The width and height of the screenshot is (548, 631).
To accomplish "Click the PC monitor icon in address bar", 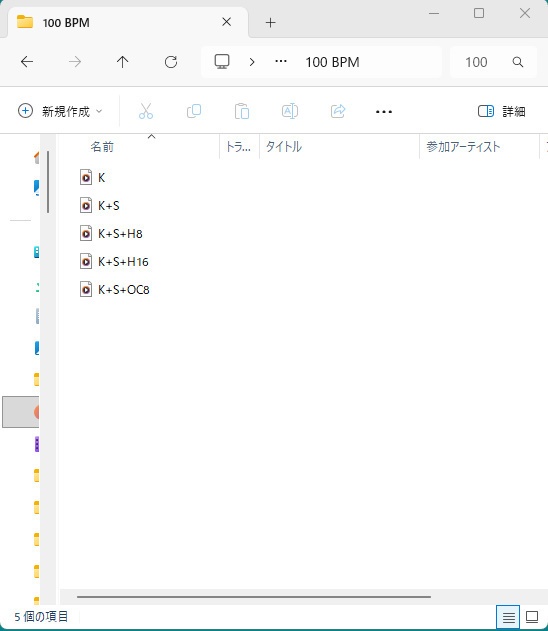I will point(222,62).
